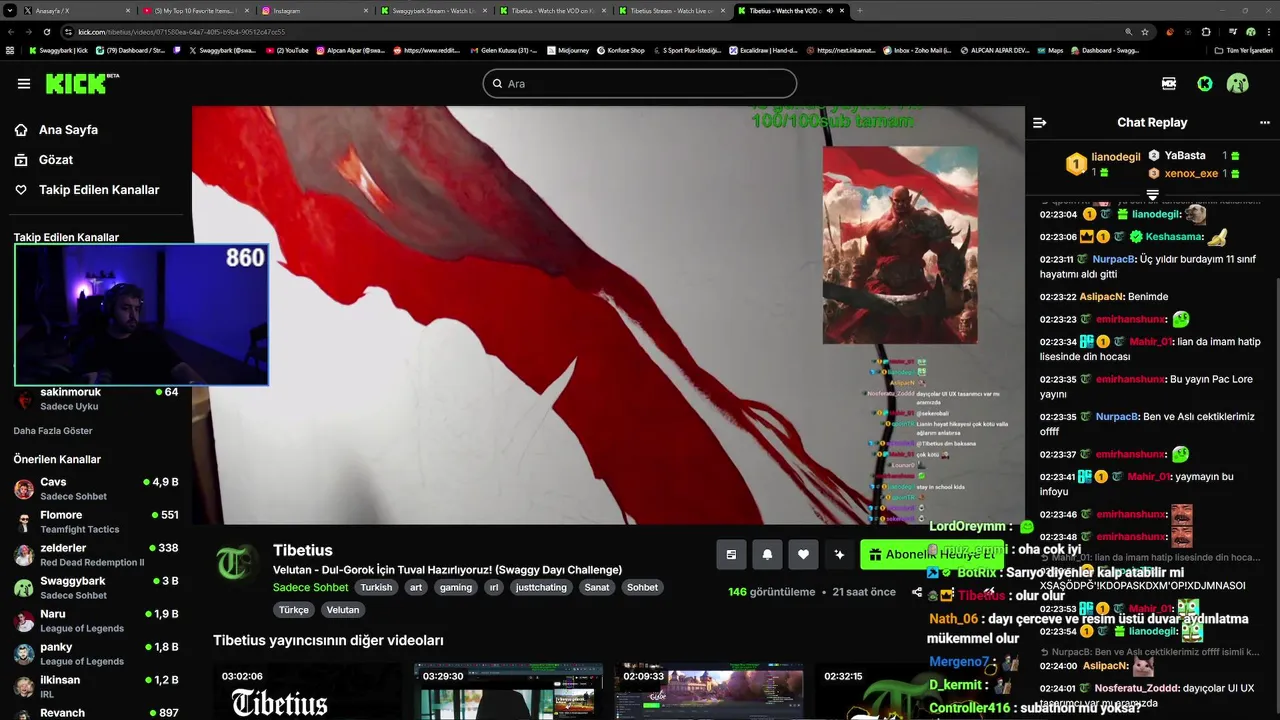Viewport: 1280px width, 720px height.
Task: Toggle the heart follow button
Action: [803, 555]
